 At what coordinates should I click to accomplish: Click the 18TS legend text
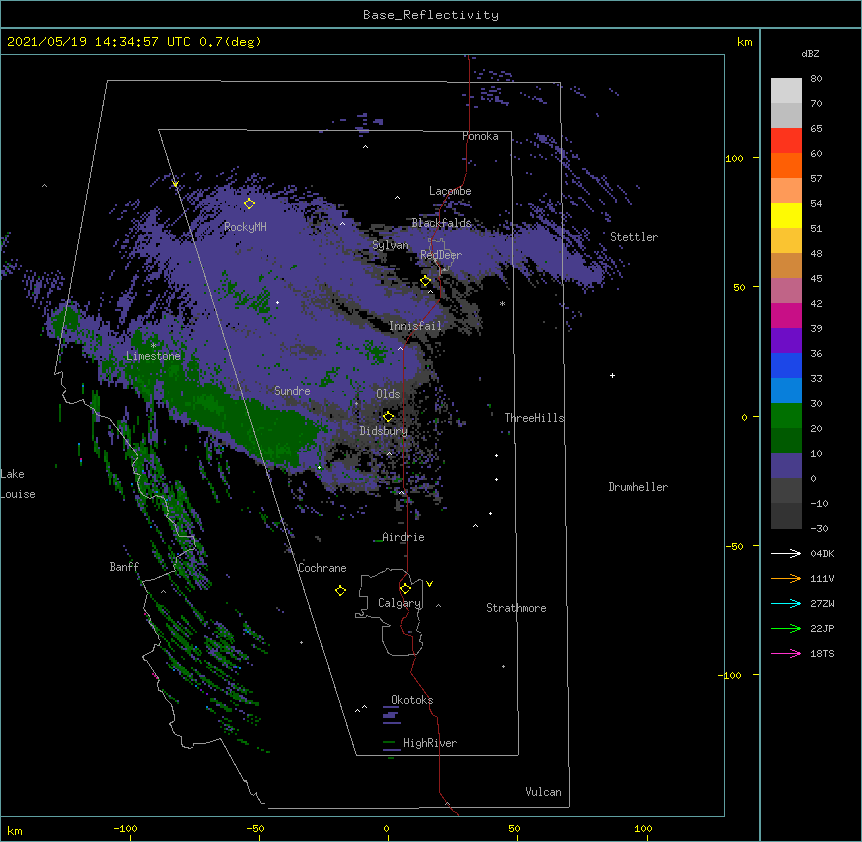tap(822, 653)
